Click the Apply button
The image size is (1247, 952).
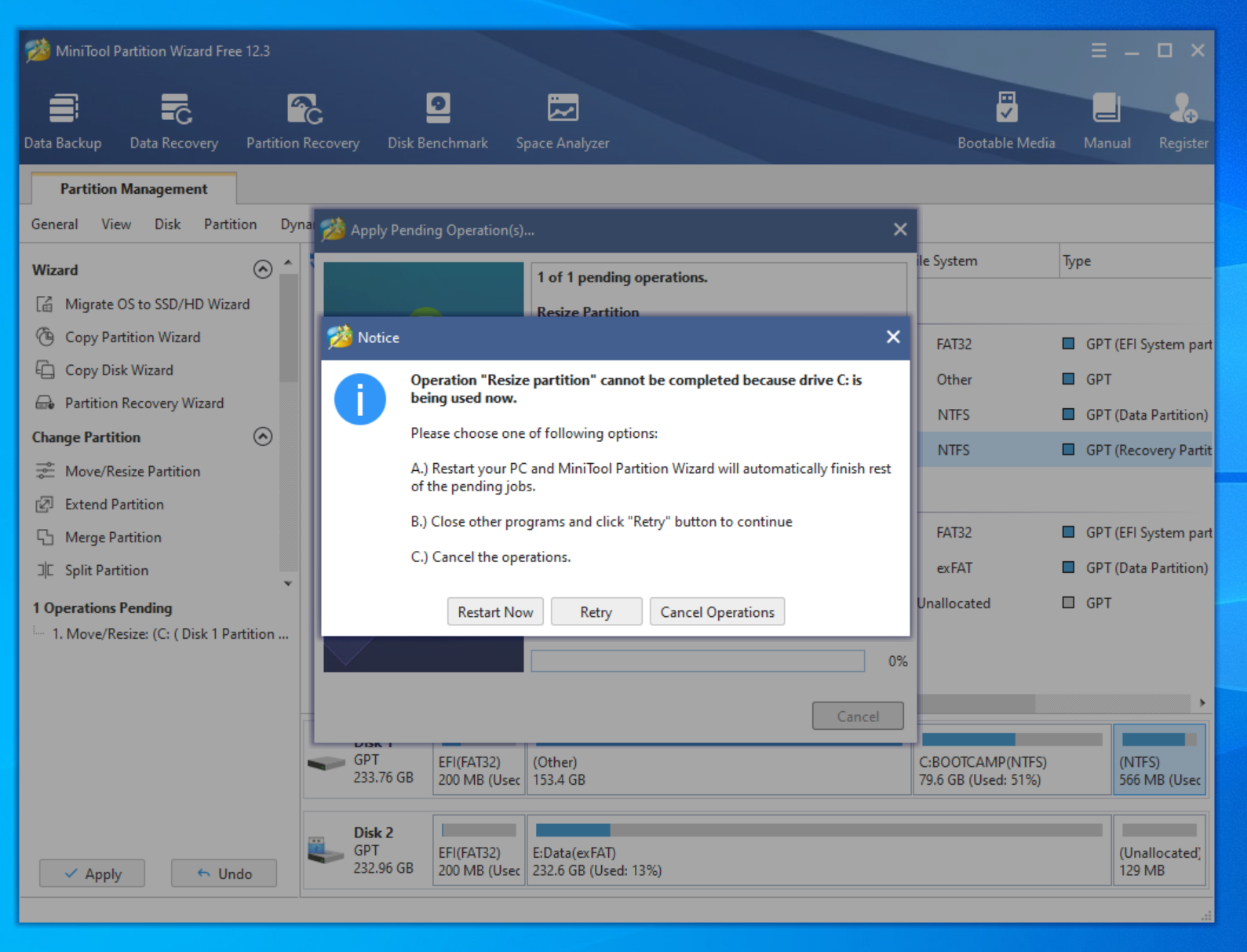(x=93, y=874)
